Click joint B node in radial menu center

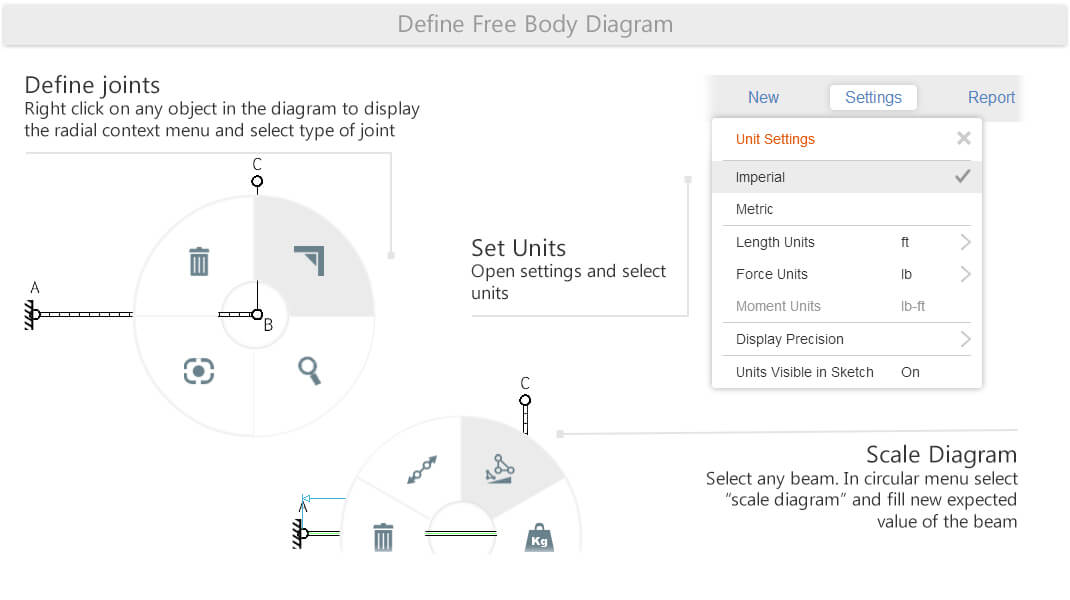point(257,315)
